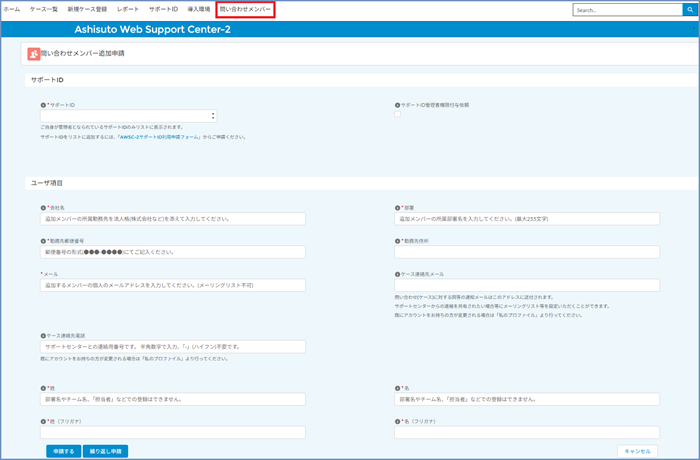Viewport: 700px width, 460px height.
Task: Open the 問い合わせメンバー tab
Action: [x=245, y=9]
